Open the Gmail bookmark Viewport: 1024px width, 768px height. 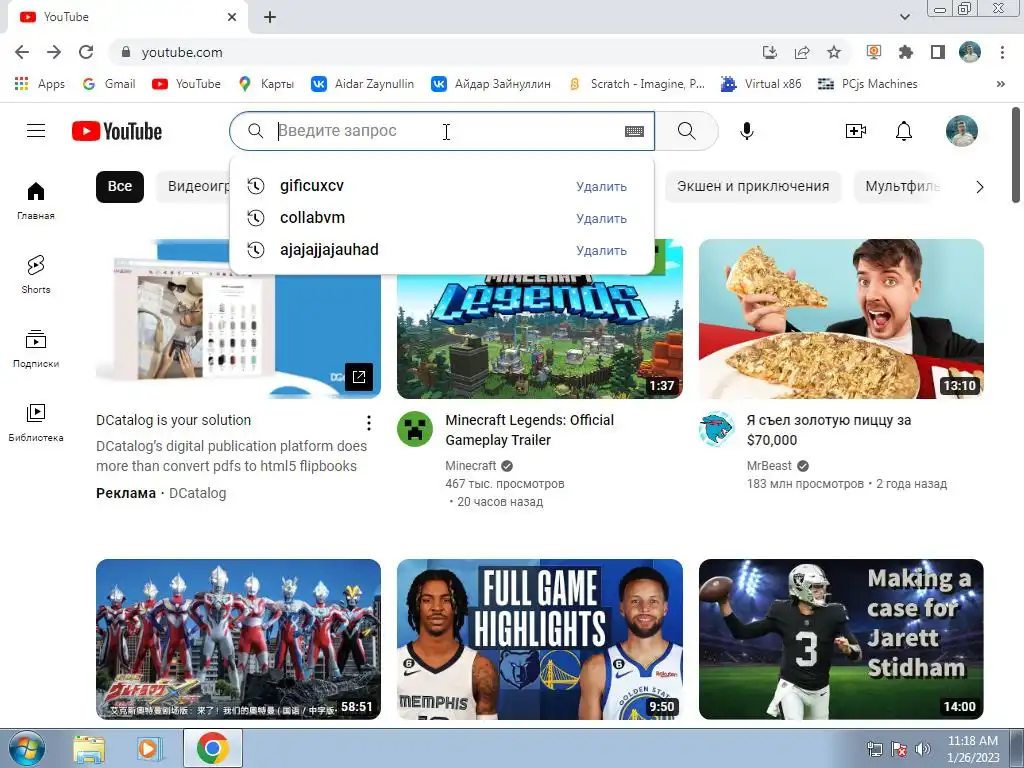109,84
